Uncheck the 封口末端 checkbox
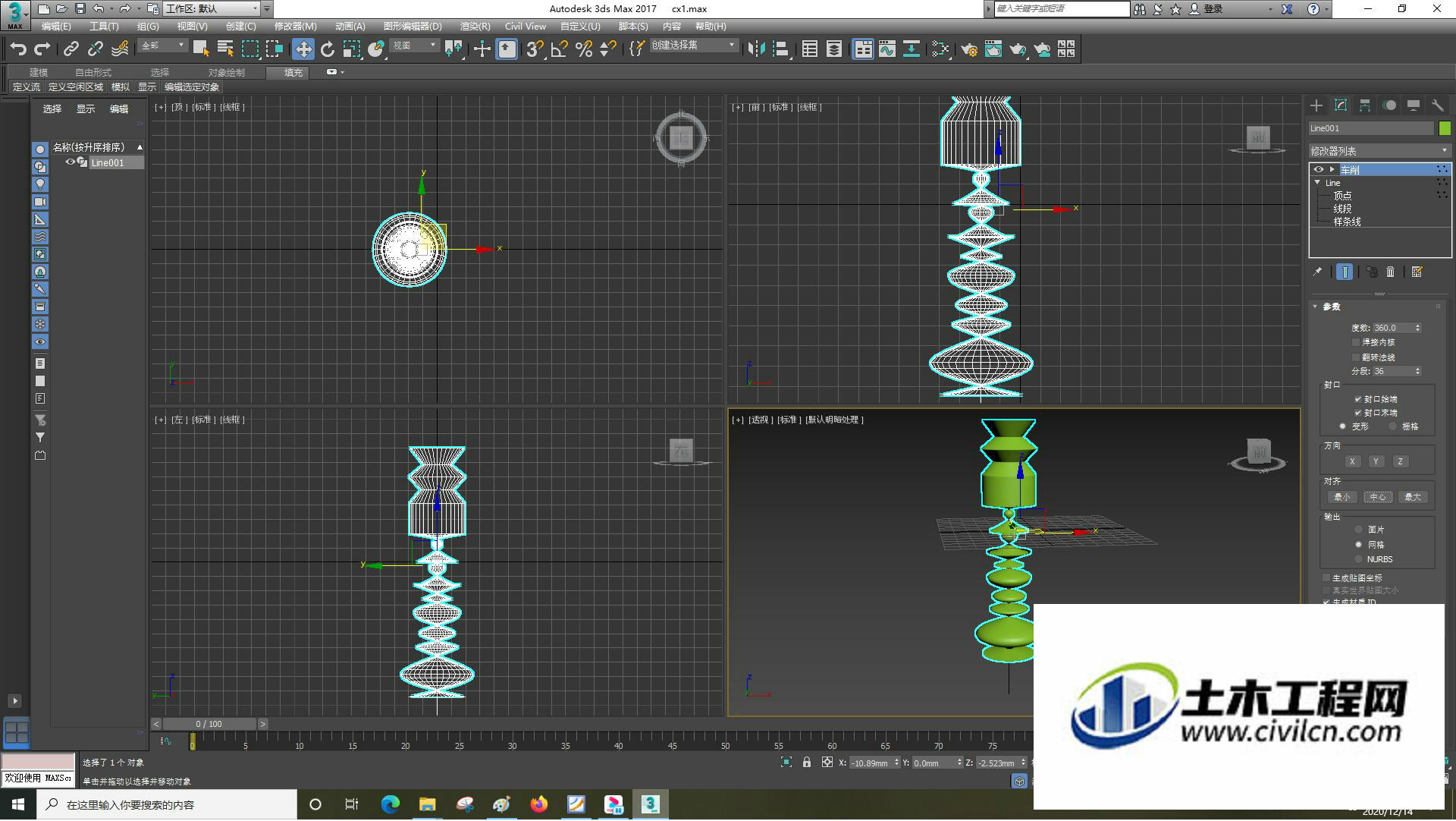Screen dimensions: 1456x821 [1357, 413]
